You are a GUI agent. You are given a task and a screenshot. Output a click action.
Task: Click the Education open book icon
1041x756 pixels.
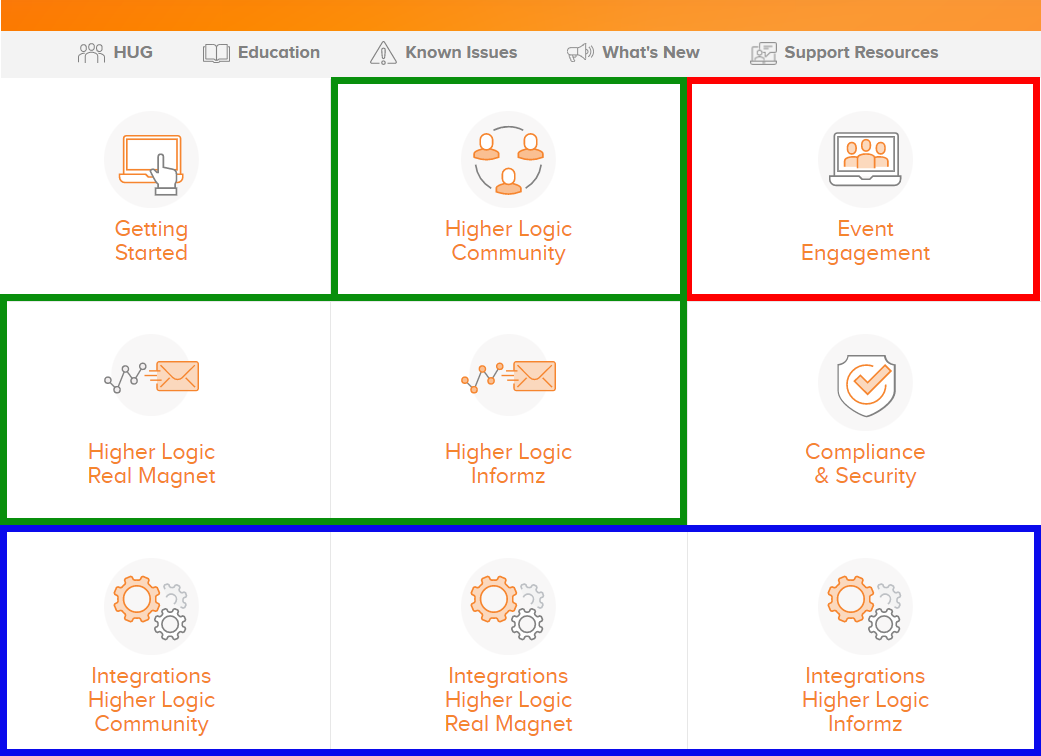point(216,53)
